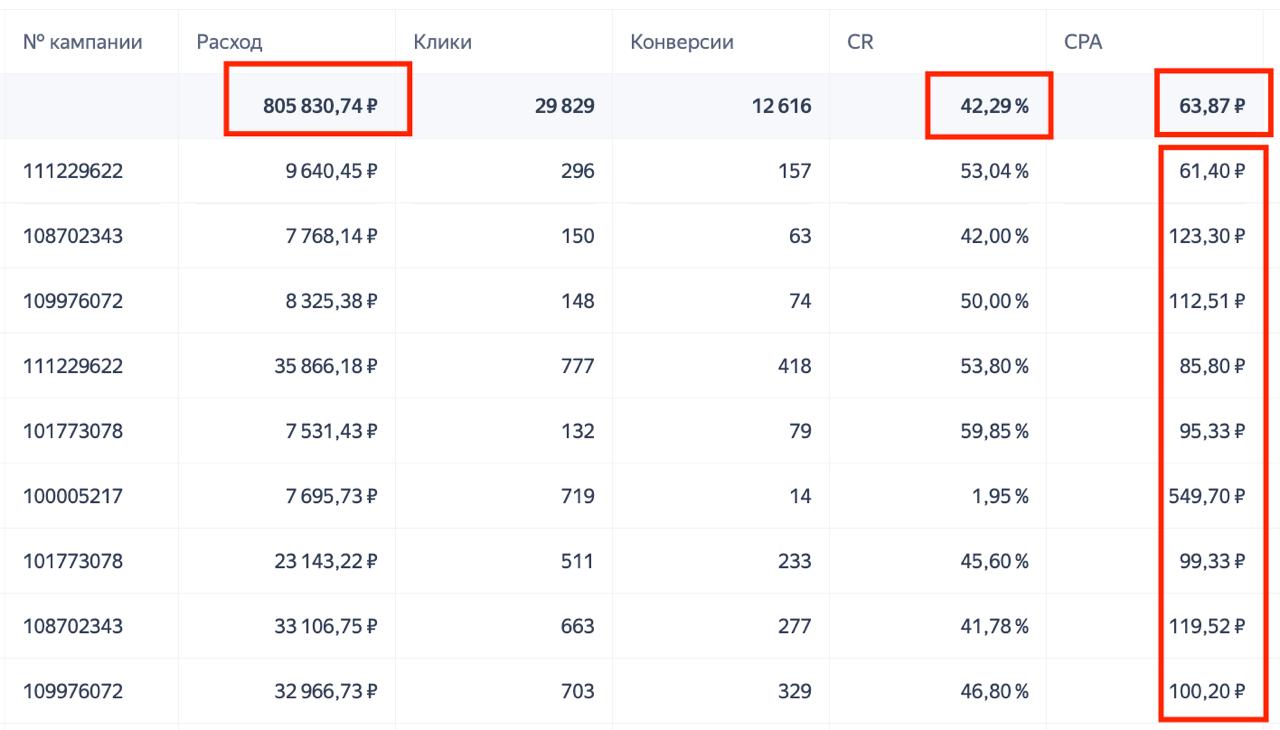The image size is (1280, 730).
Task: Sort table by Конверсии header
Action: [x=682, y=42]
